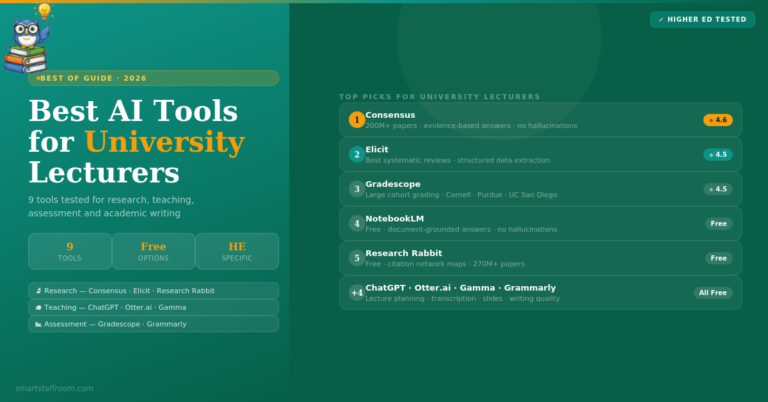Click the Higher Ed Tested badge
This screenshot has width=768, height=402.
click(x=702, y=20)
